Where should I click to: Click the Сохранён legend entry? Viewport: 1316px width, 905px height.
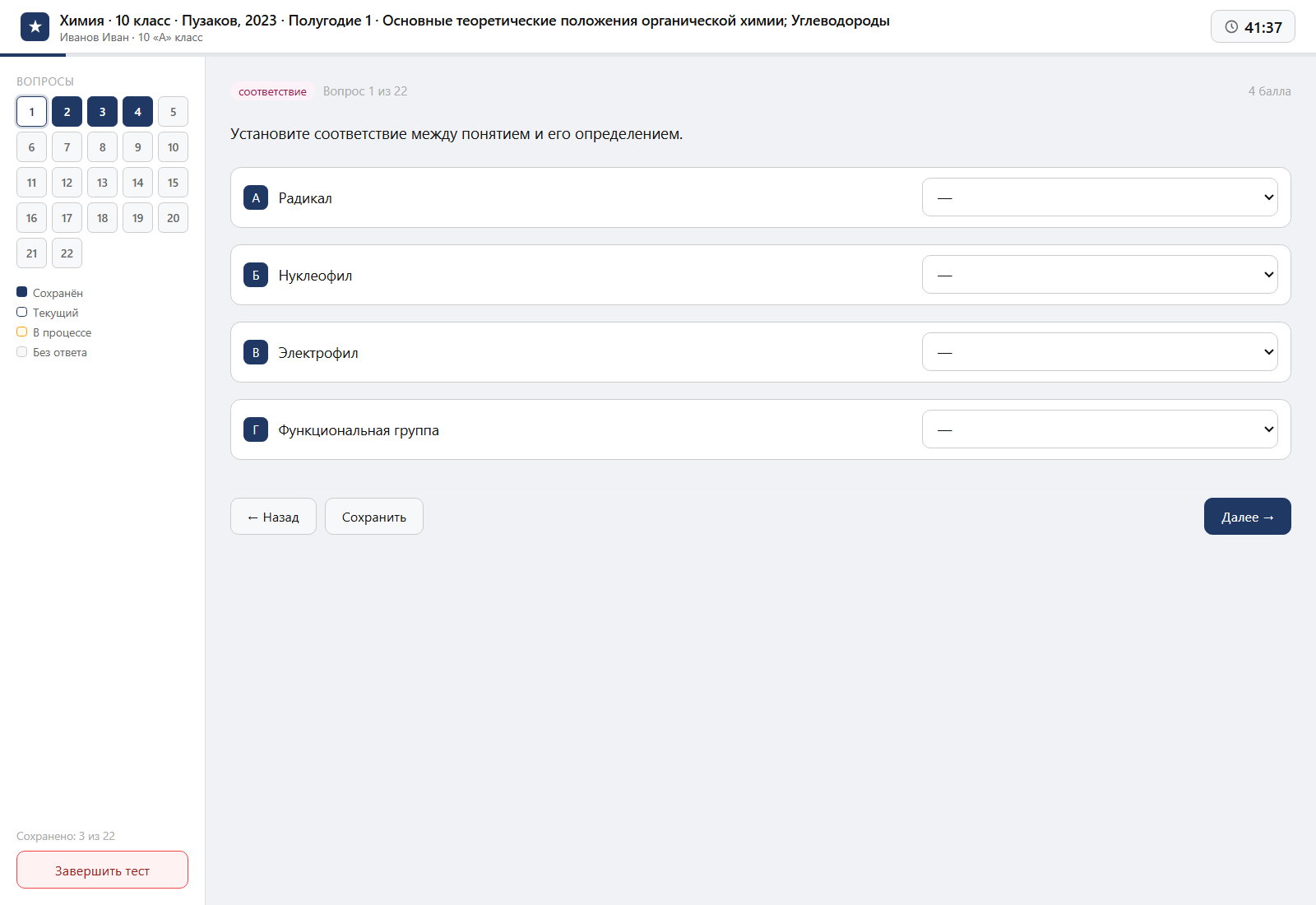point(49,293)
